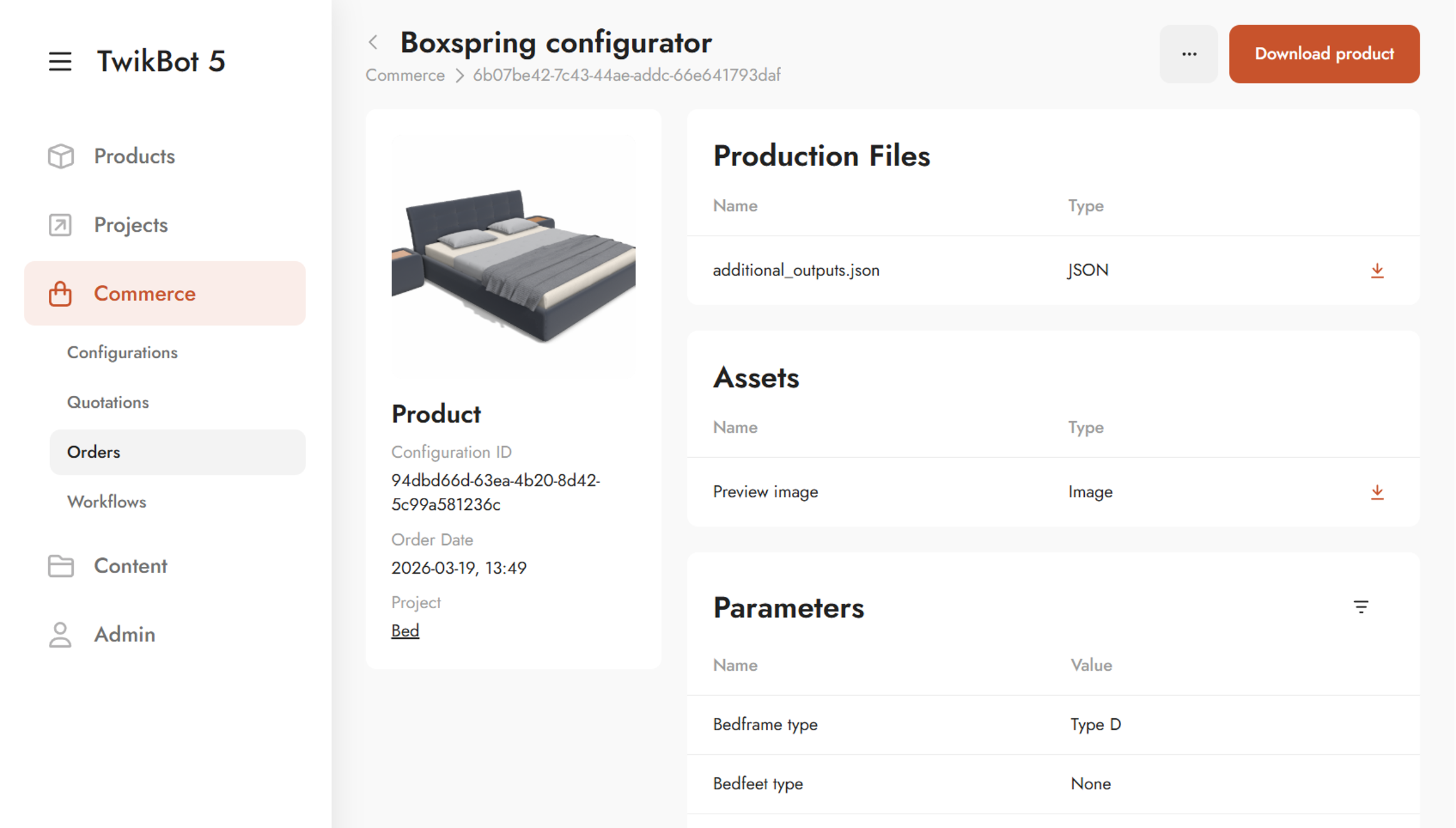
Task: Click the back arrow beside Boxspring configurator
Action: point(374,43)
